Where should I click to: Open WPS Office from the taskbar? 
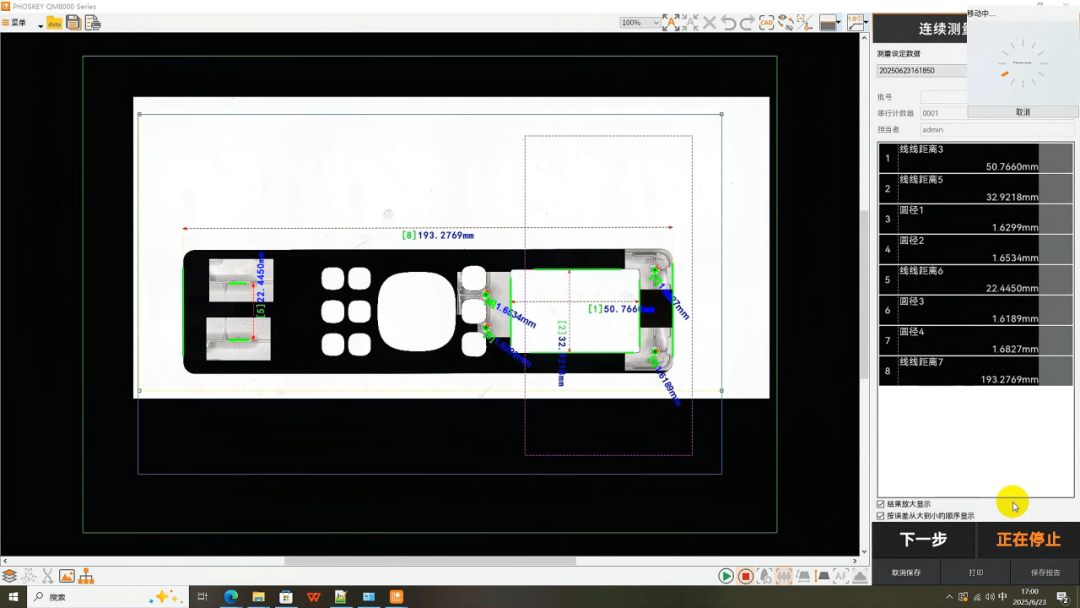click(x=313, y=597)
